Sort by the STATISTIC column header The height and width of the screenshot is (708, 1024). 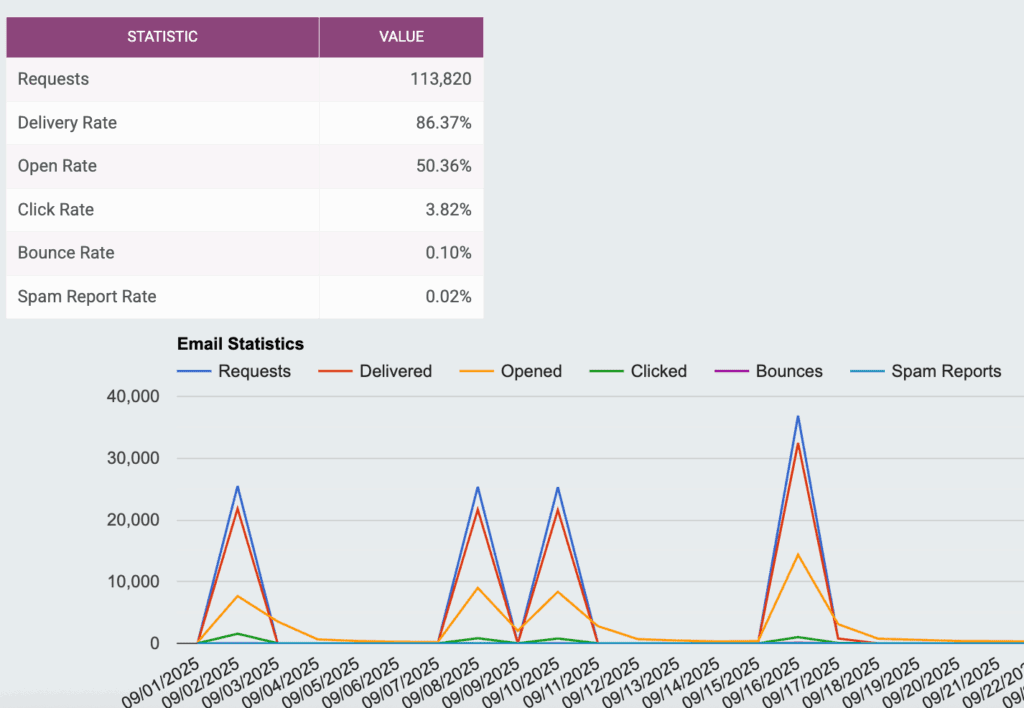(x=162, y=37)
